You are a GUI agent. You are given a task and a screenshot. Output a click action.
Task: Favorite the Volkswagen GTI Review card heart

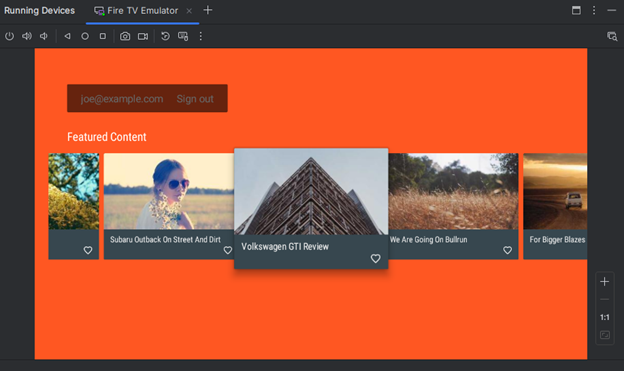(x=375, y=258)
